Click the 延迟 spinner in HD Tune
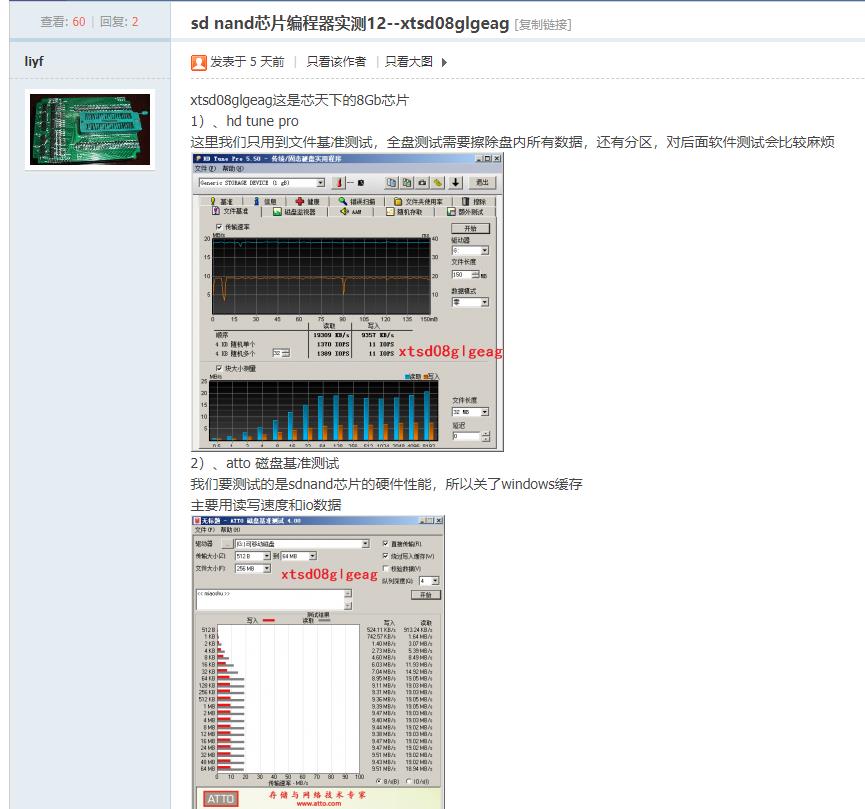This screenshot has width=865, height=809. pyautogui.click(x=484, y=436)
